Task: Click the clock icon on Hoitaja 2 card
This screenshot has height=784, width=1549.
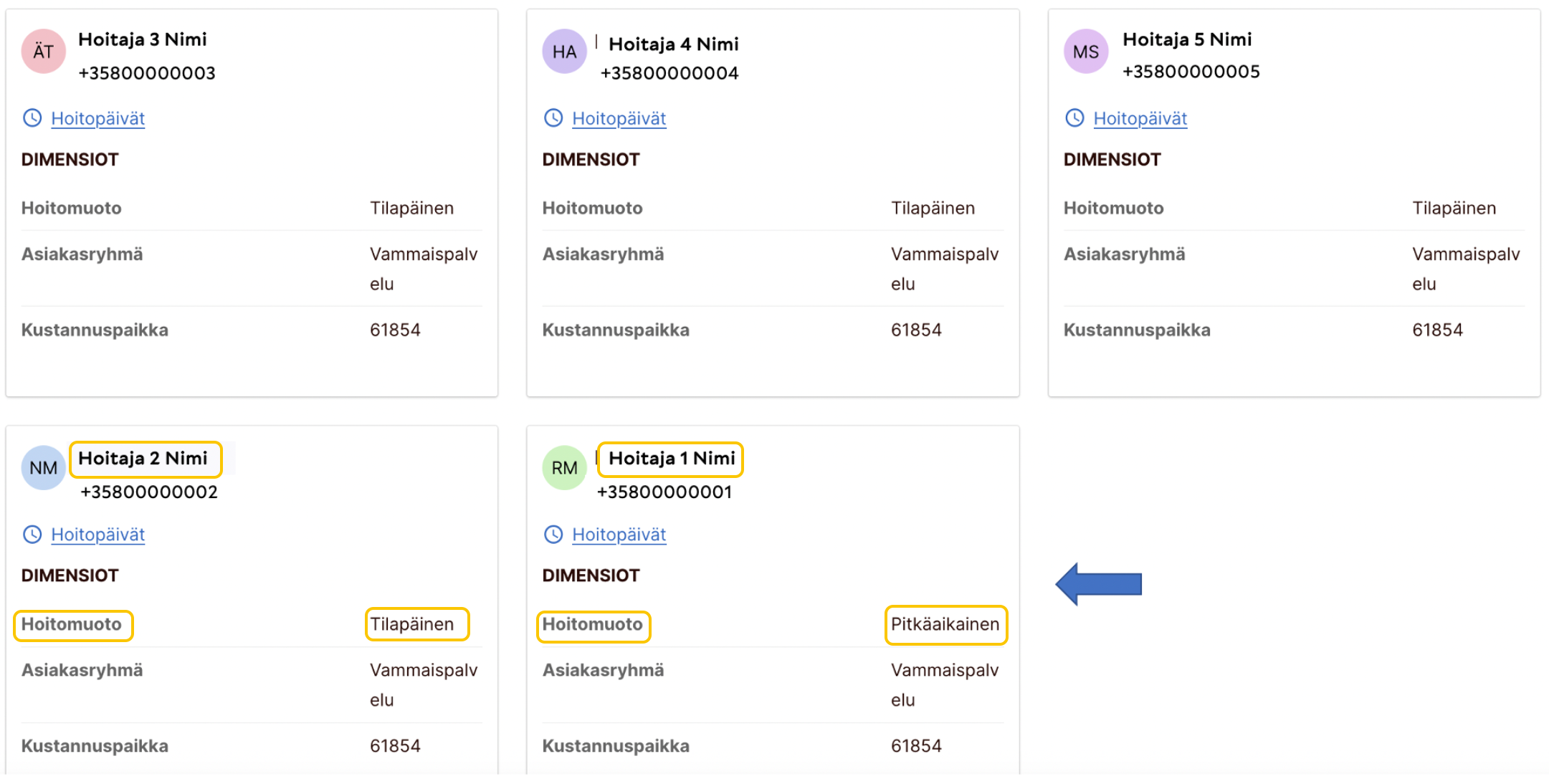Action: tap(32, 535)
